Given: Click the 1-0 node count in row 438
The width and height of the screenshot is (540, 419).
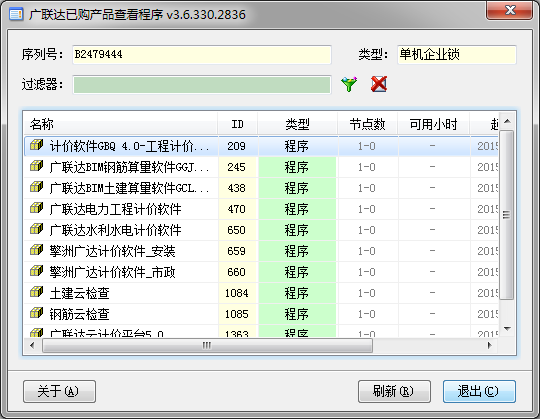Looking at the screenshot, I should point(367,188).
